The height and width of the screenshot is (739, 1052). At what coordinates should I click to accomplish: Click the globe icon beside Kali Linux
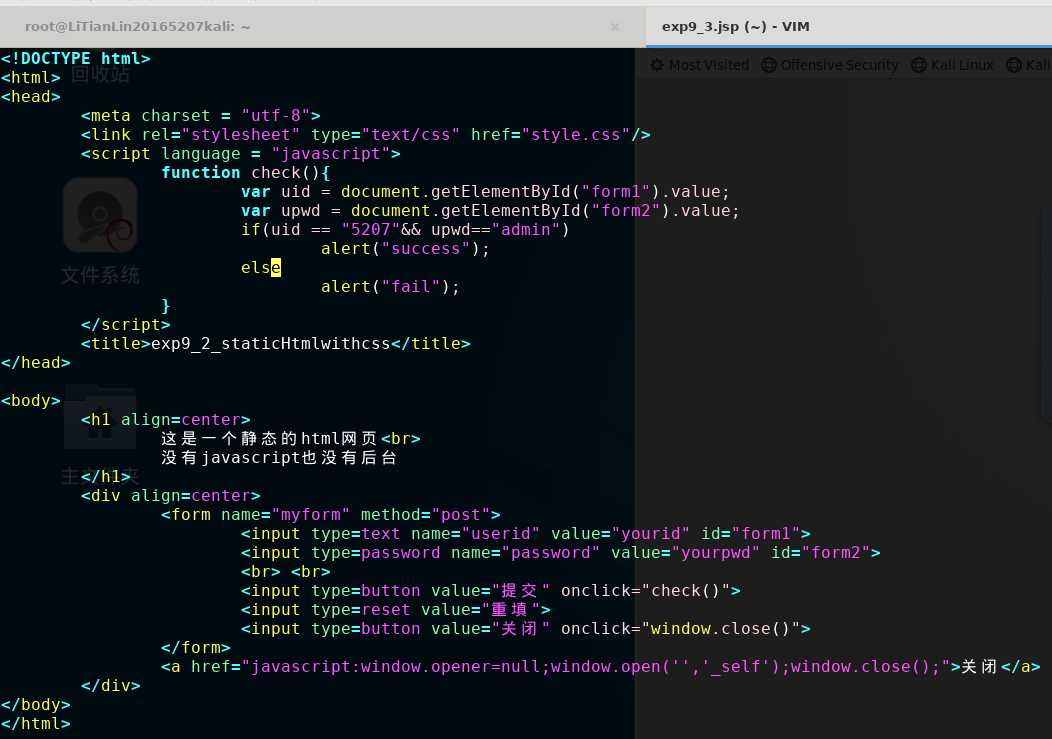919,65
